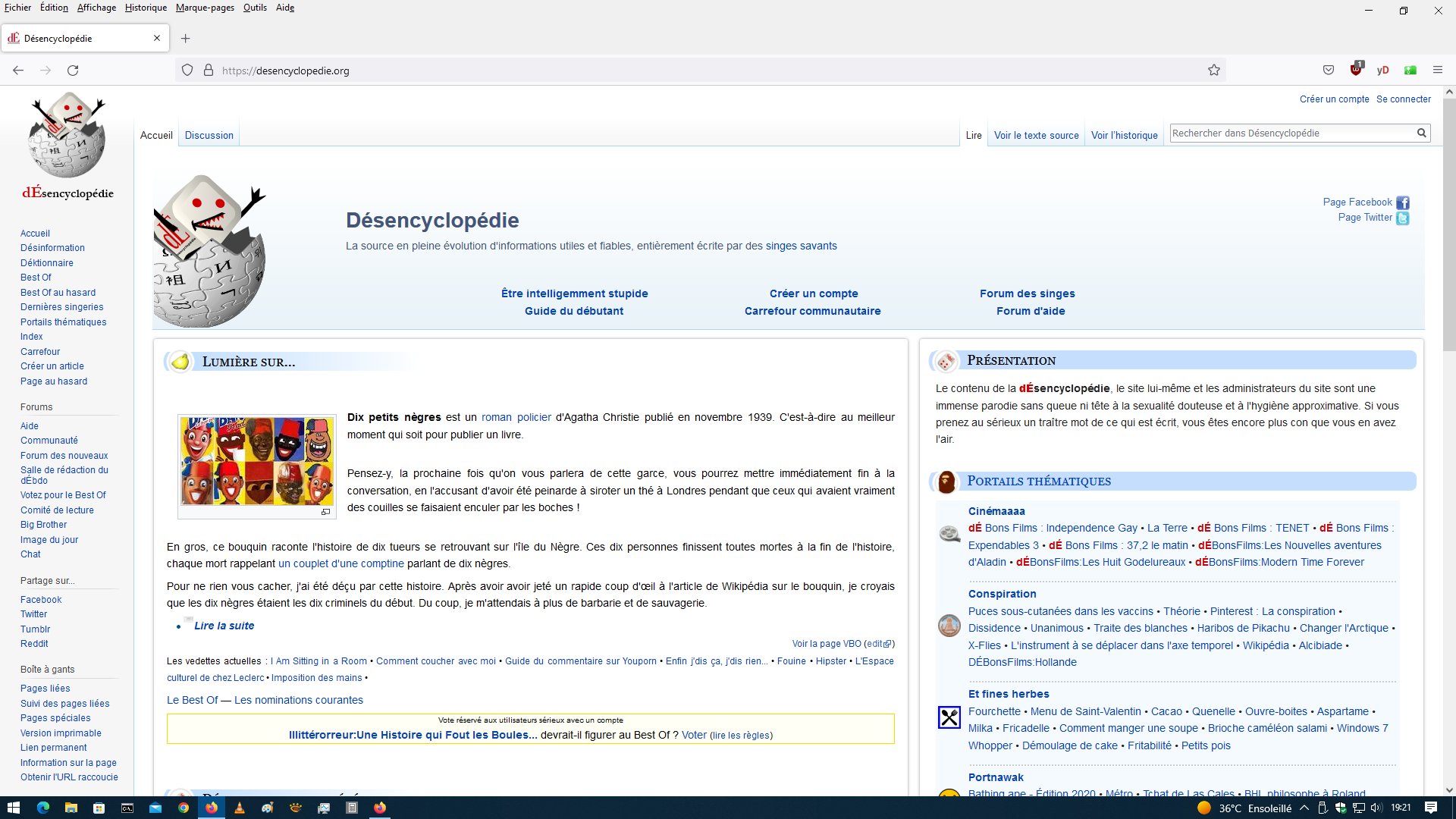Open a new browser tab with plus button
Viewport: 1456px width, 819px height.
(185, 39)
